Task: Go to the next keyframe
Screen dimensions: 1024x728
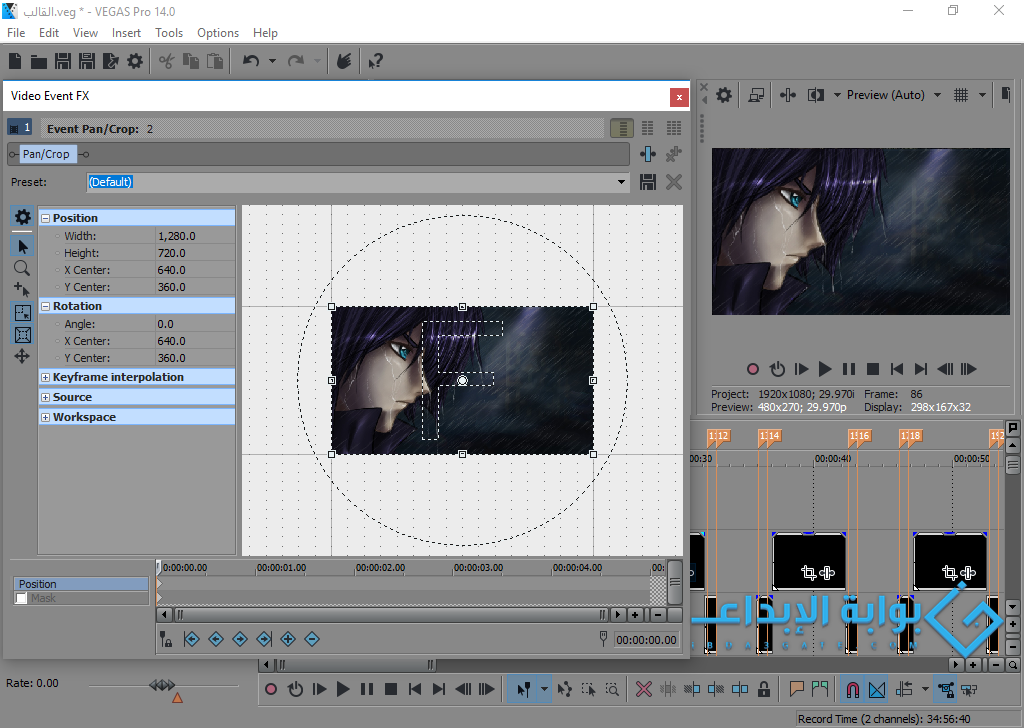Action: [240, 639]
